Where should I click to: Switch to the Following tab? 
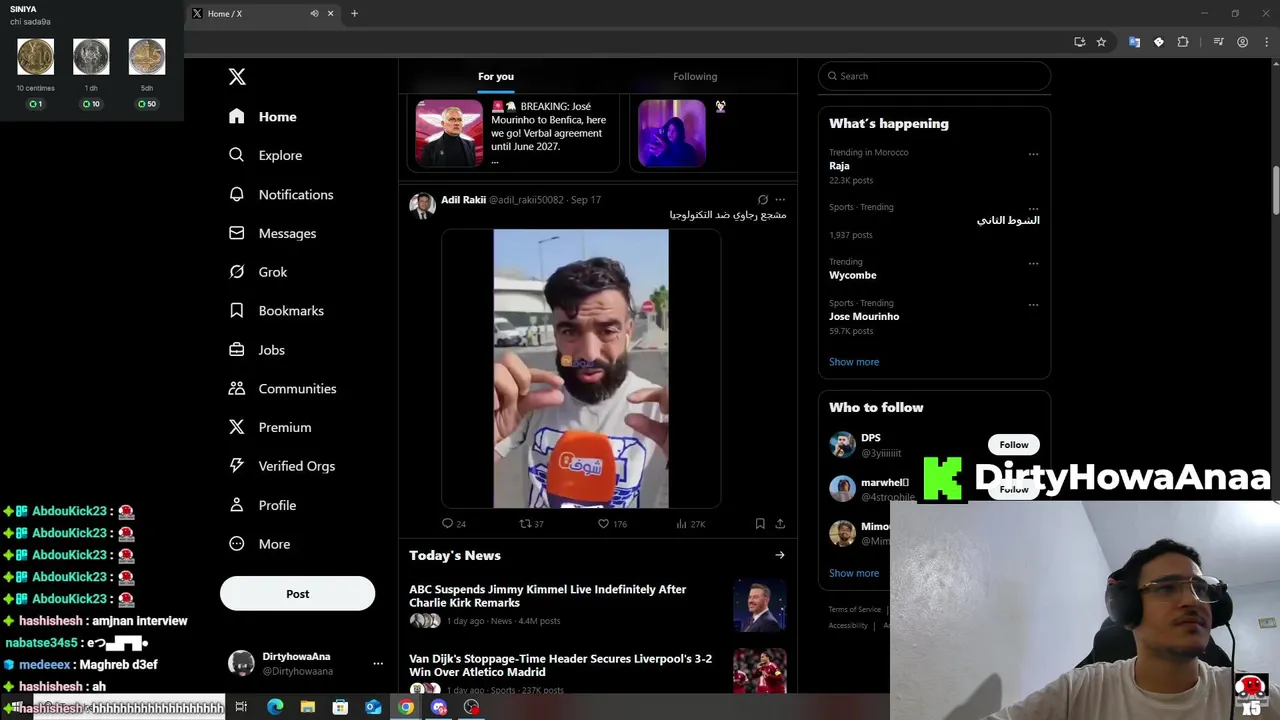(x=695, y=76)
